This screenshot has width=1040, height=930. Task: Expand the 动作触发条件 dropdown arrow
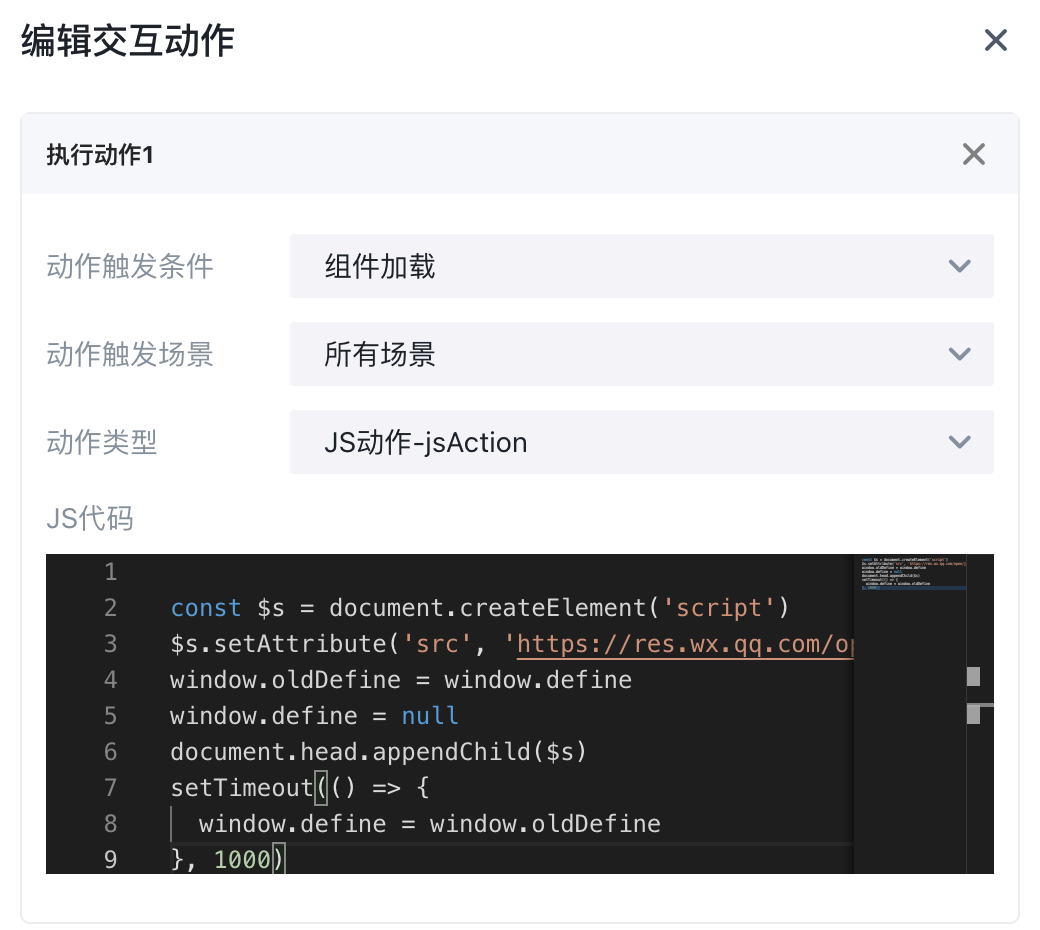pyautogui.click(x=959, y=266)
